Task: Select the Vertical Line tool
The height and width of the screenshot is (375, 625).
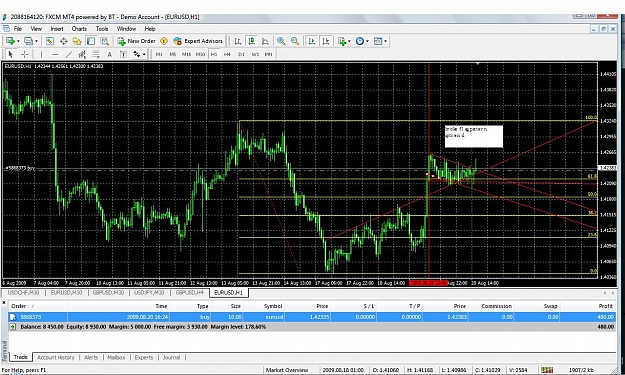Action: (x=41, y=54)
